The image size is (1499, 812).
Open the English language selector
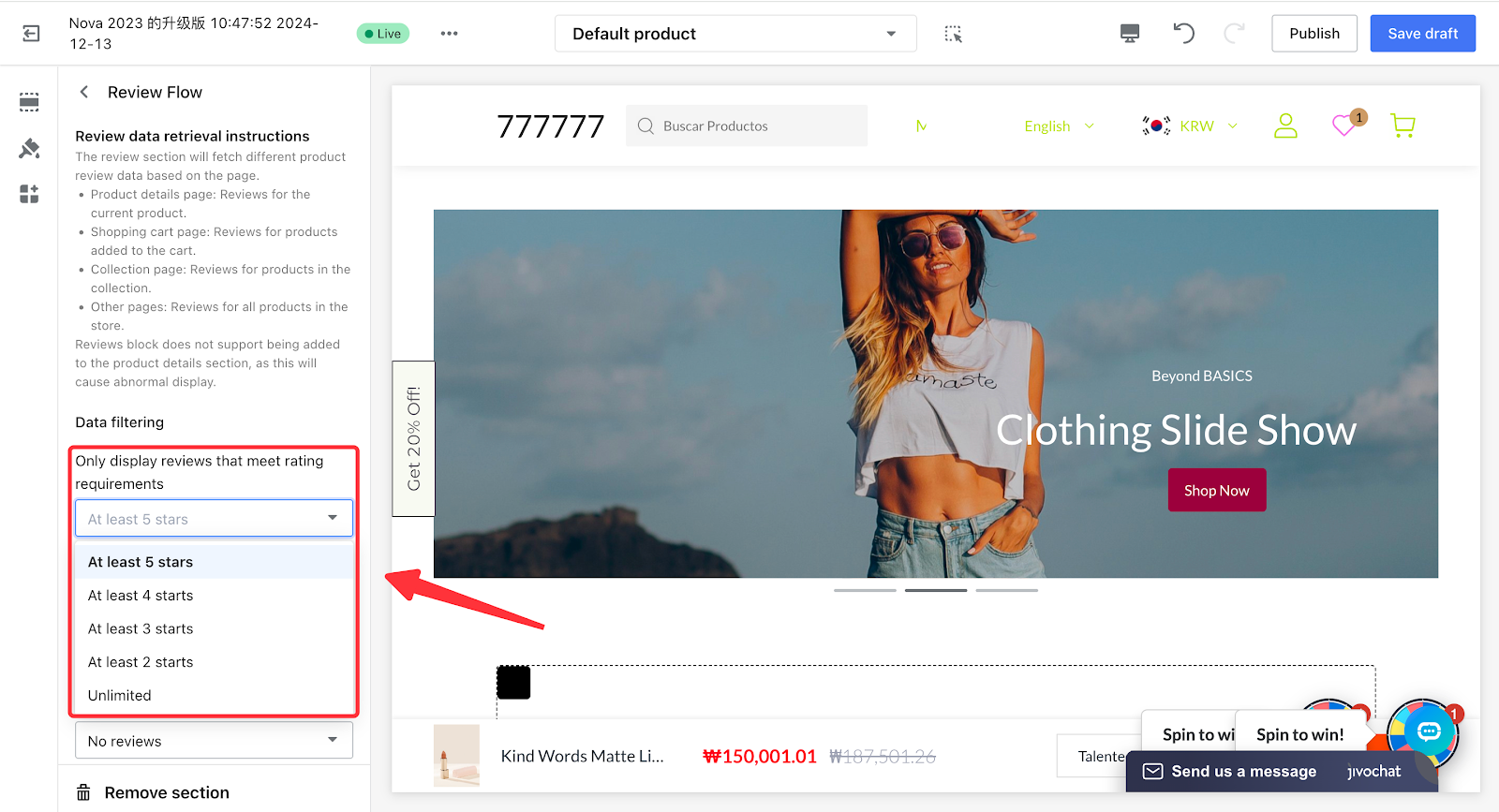coord(1059,126)
